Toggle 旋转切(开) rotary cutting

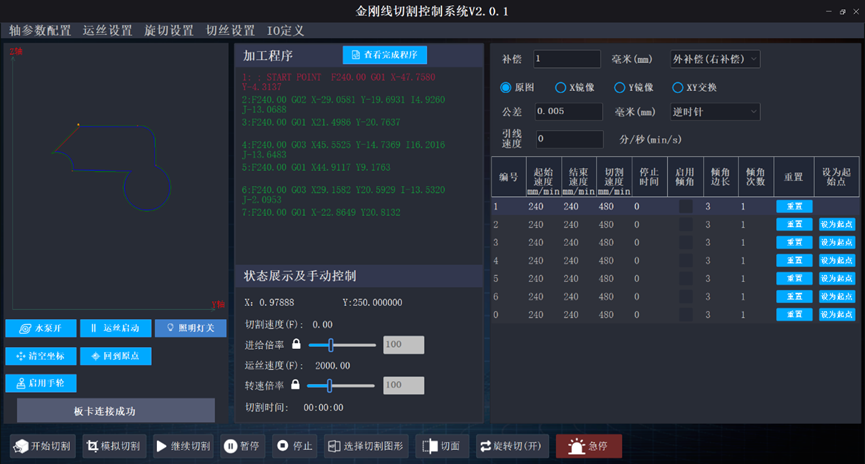[512, 446]
